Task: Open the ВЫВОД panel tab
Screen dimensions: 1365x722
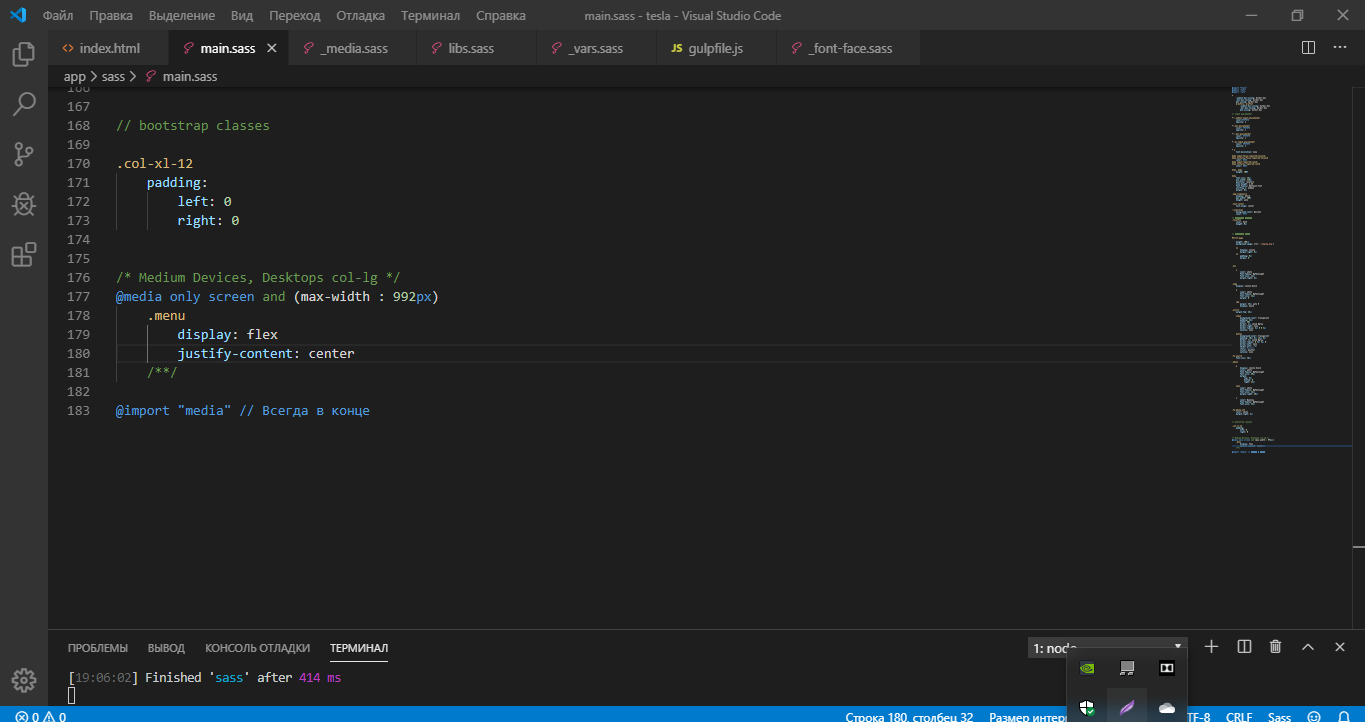Action: pyautogui.click(x=166, y=648)
